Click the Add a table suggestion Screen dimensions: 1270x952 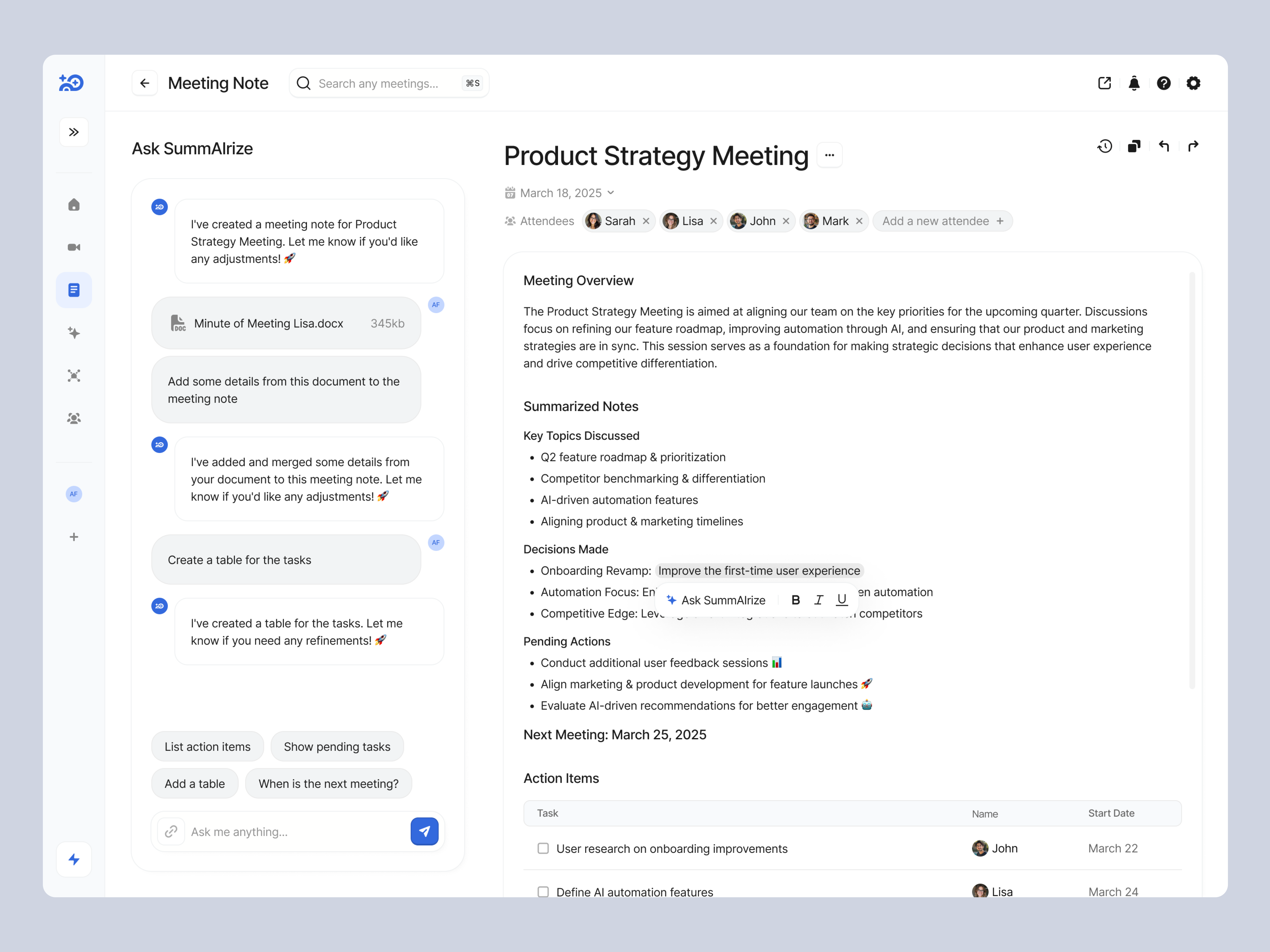point(195,784)
